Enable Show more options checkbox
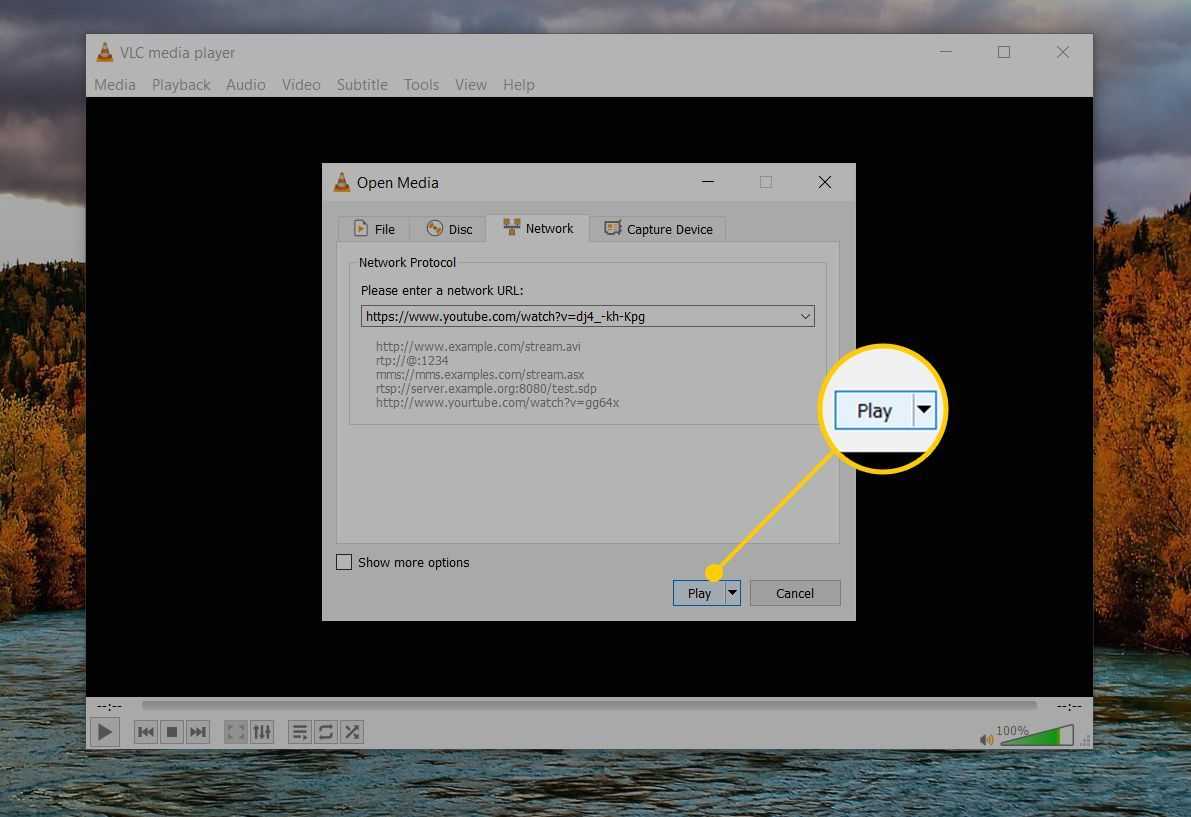This screenshot has height=817, width=1191. coord(344,563)
